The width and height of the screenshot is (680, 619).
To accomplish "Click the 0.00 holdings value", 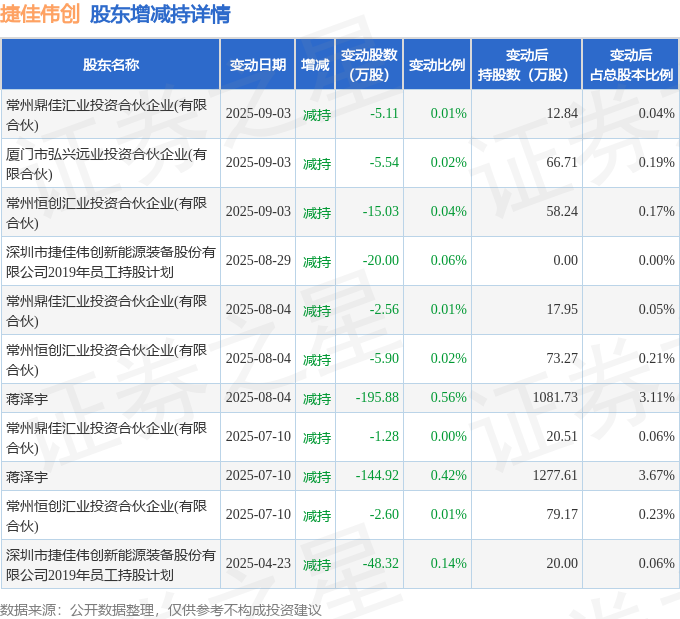I will tap(566, 260).
